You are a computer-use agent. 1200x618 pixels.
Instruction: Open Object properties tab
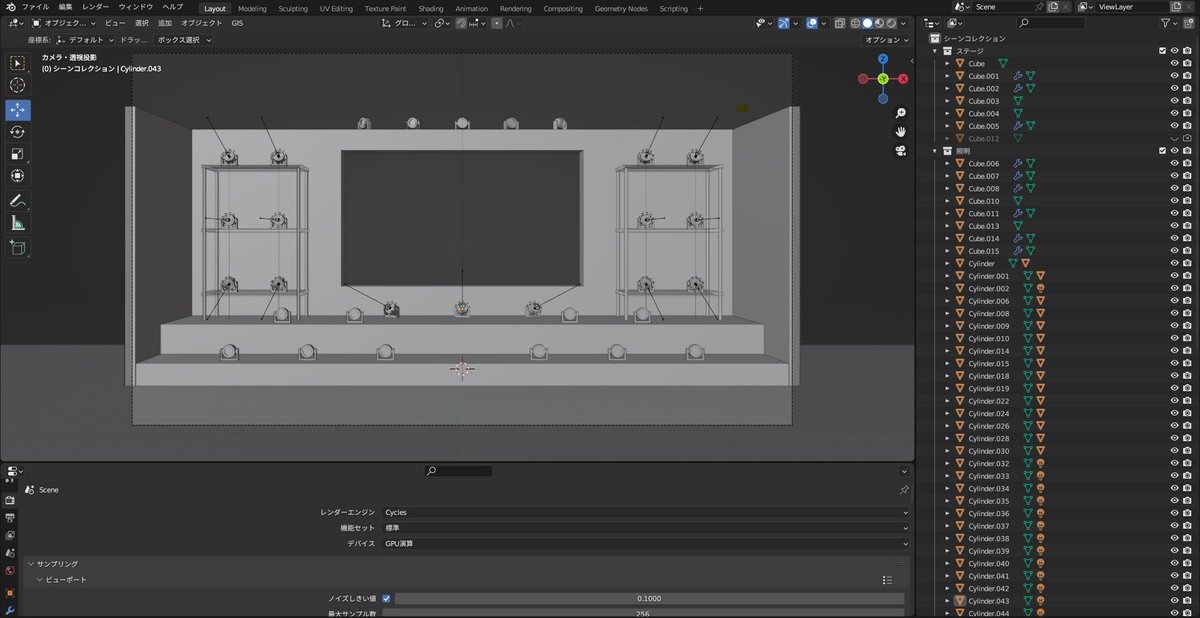(x=10, y=592)
